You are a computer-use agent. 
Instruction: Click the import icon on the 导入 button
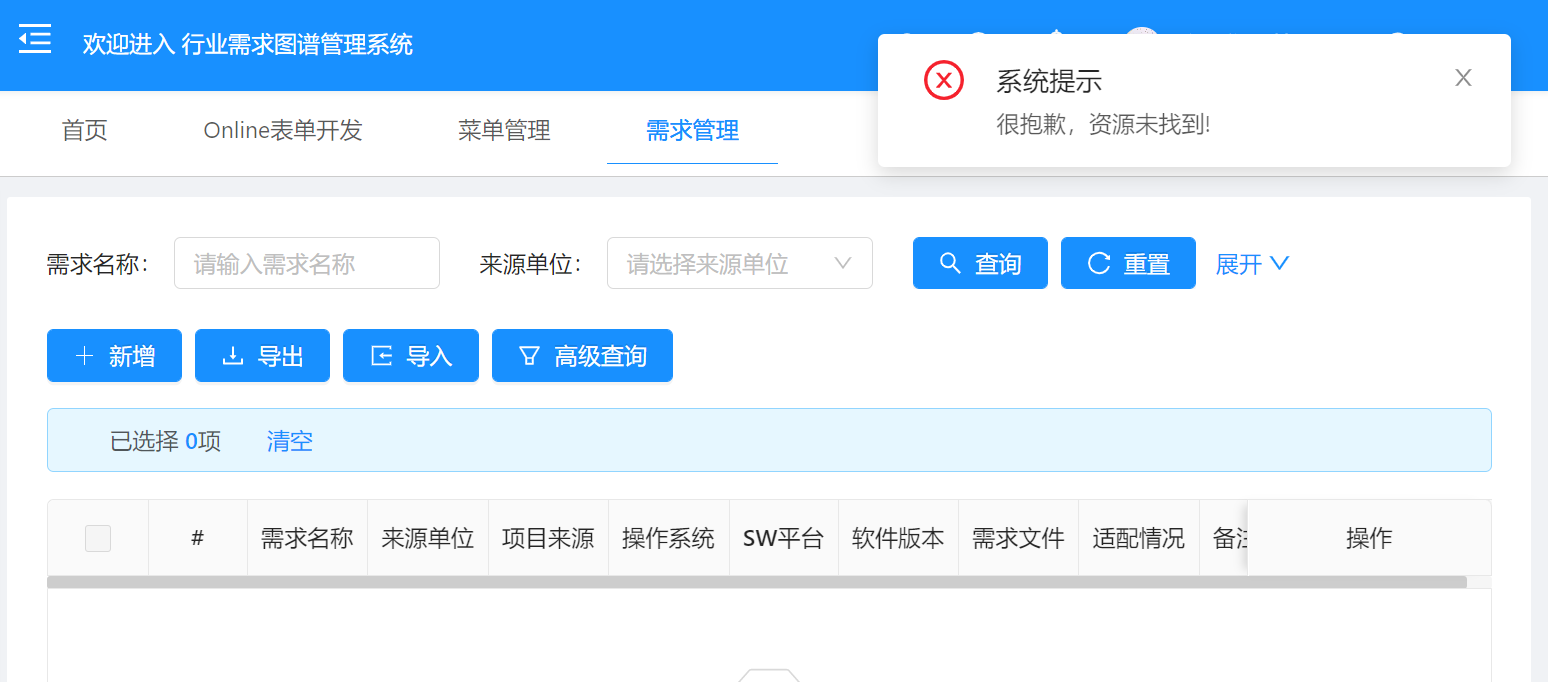[382, 355]
